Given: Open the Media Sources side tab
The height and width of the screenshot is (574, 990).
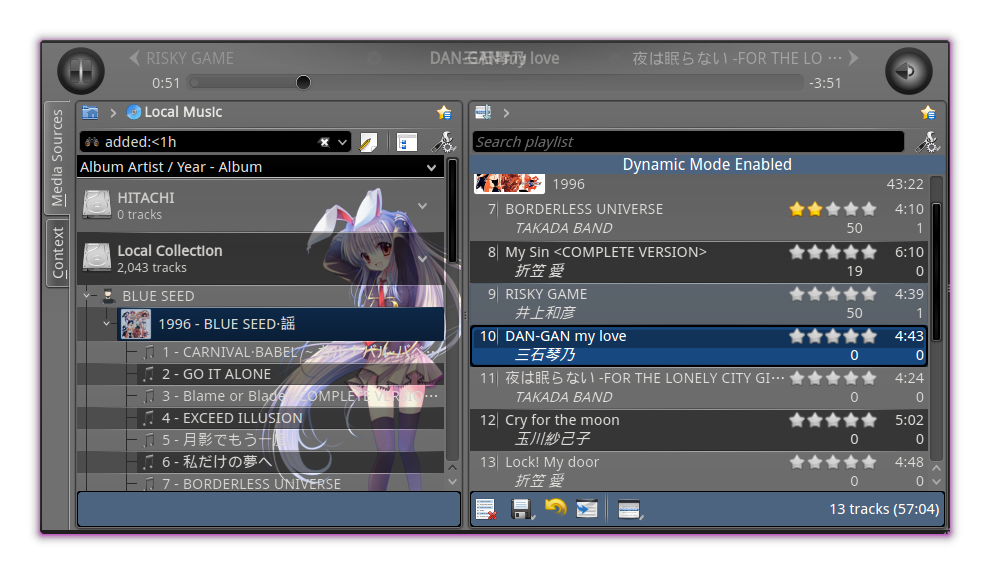Looking at the screenshot, I should pyautogui.click(x=57, y=158).
